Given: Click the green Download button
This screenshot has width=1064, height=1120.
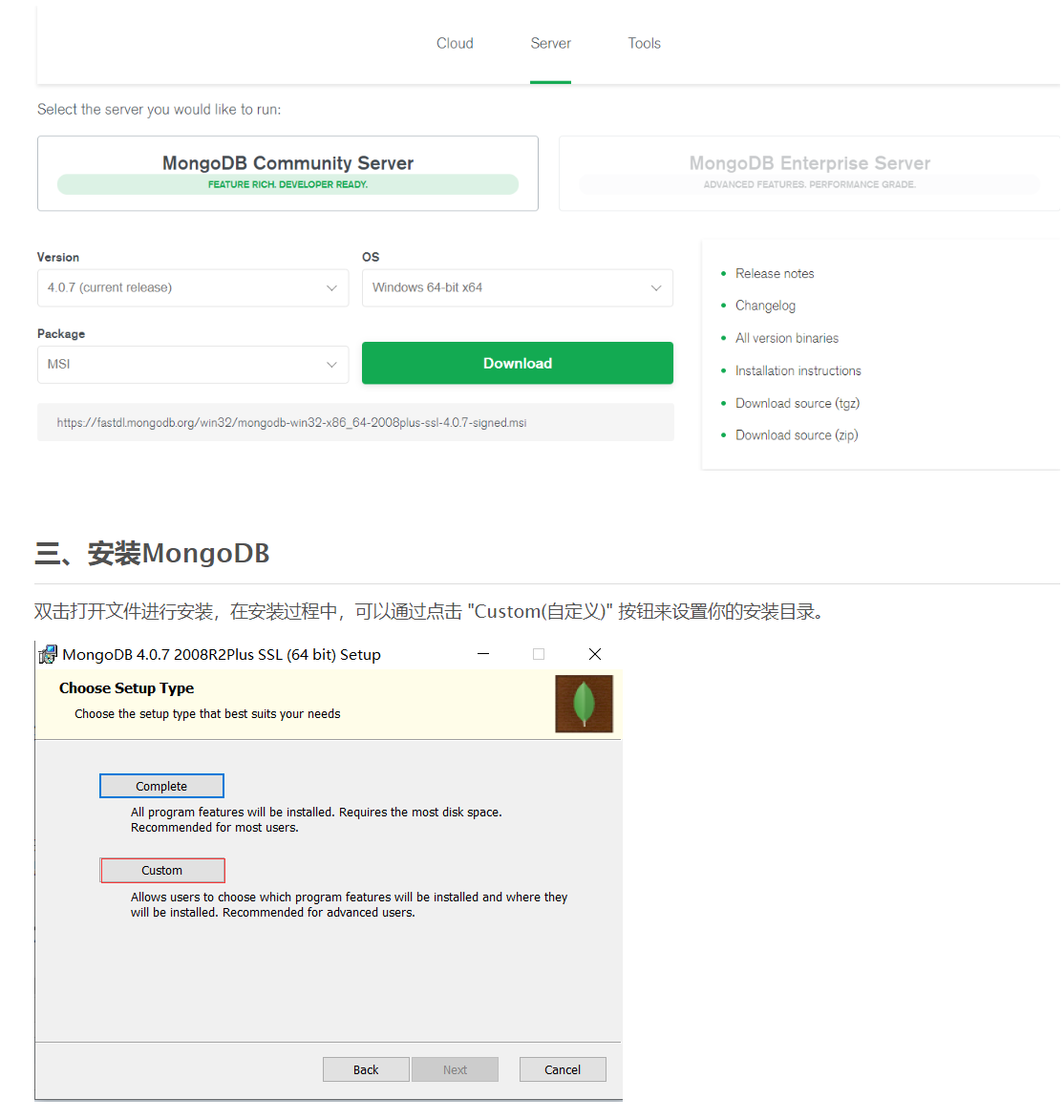Looking at the screenshot, I should point(518,363).
